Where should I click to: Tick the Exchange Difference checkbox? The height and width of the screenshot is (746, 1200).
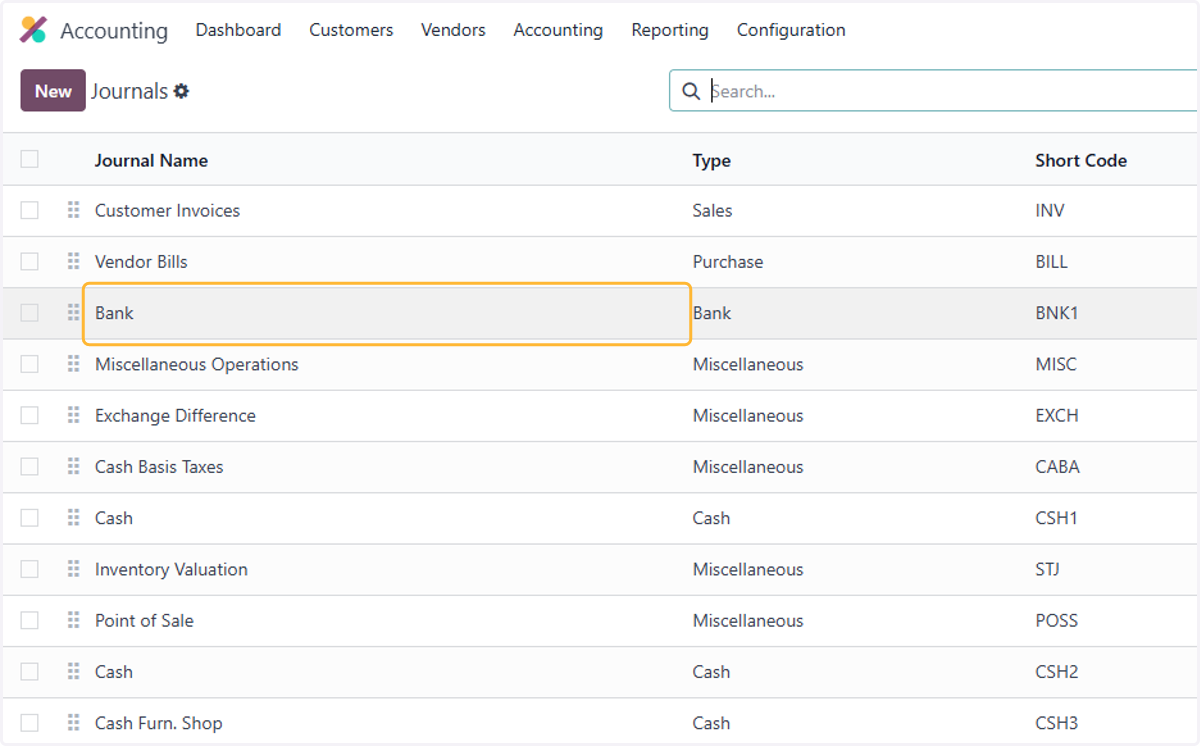29,415
